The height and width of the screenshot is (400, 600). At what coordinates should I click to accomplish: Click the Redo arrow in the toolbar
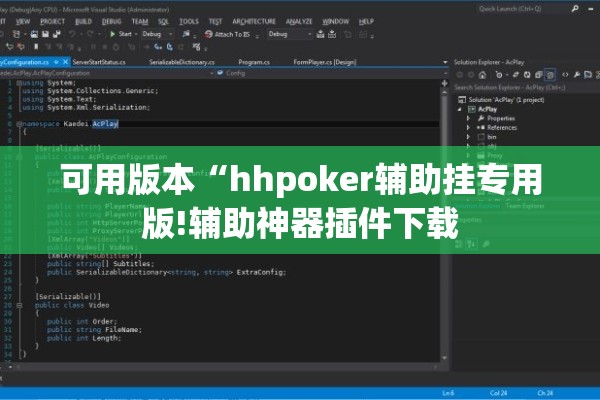pos(90,34)
